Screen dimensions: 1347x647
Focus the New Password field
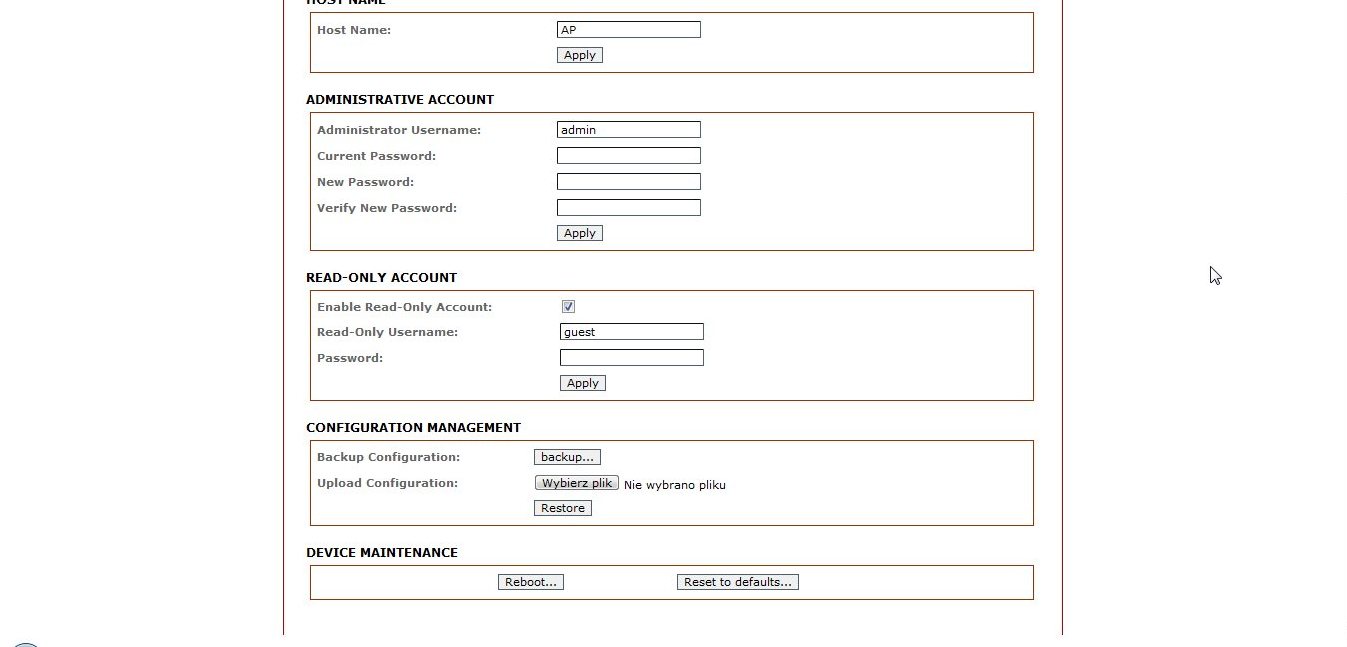(629, 182)
